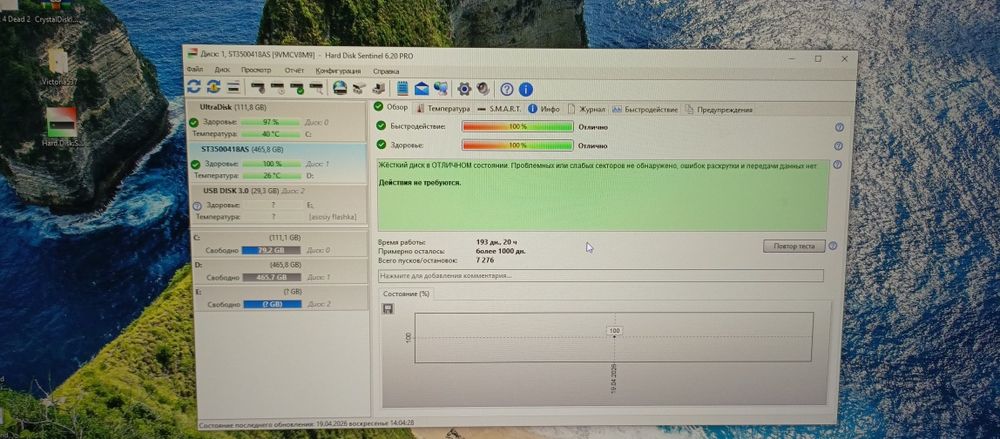Viewport: 1000px width, 439px height.
Task: Open the Отчёт menu
Action: tap(294, 70)
